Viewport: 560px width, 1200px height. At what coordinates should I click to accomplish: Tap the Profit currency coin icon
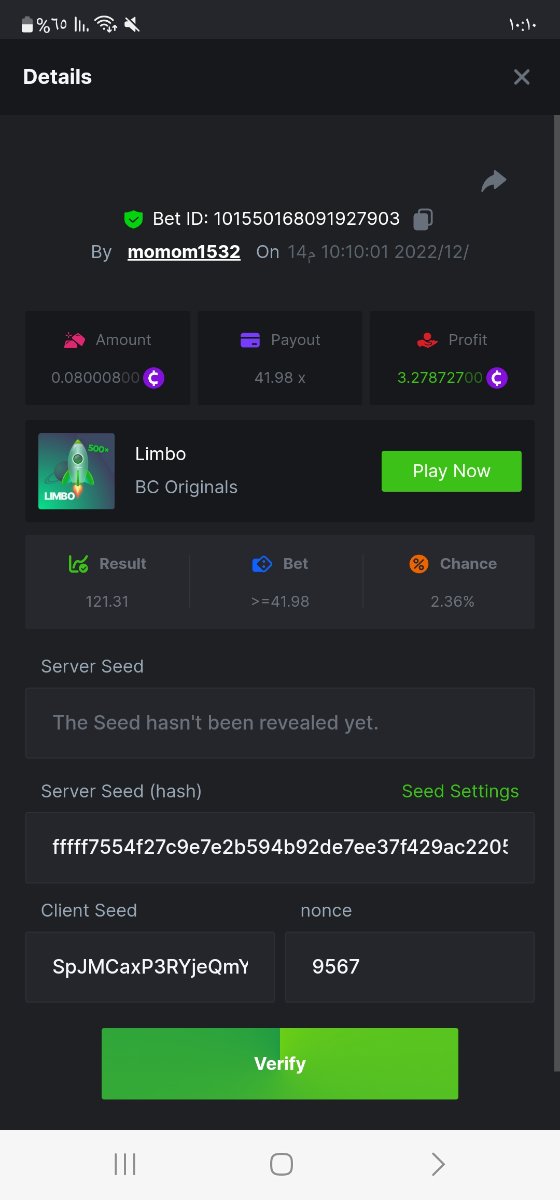point(497,378)
